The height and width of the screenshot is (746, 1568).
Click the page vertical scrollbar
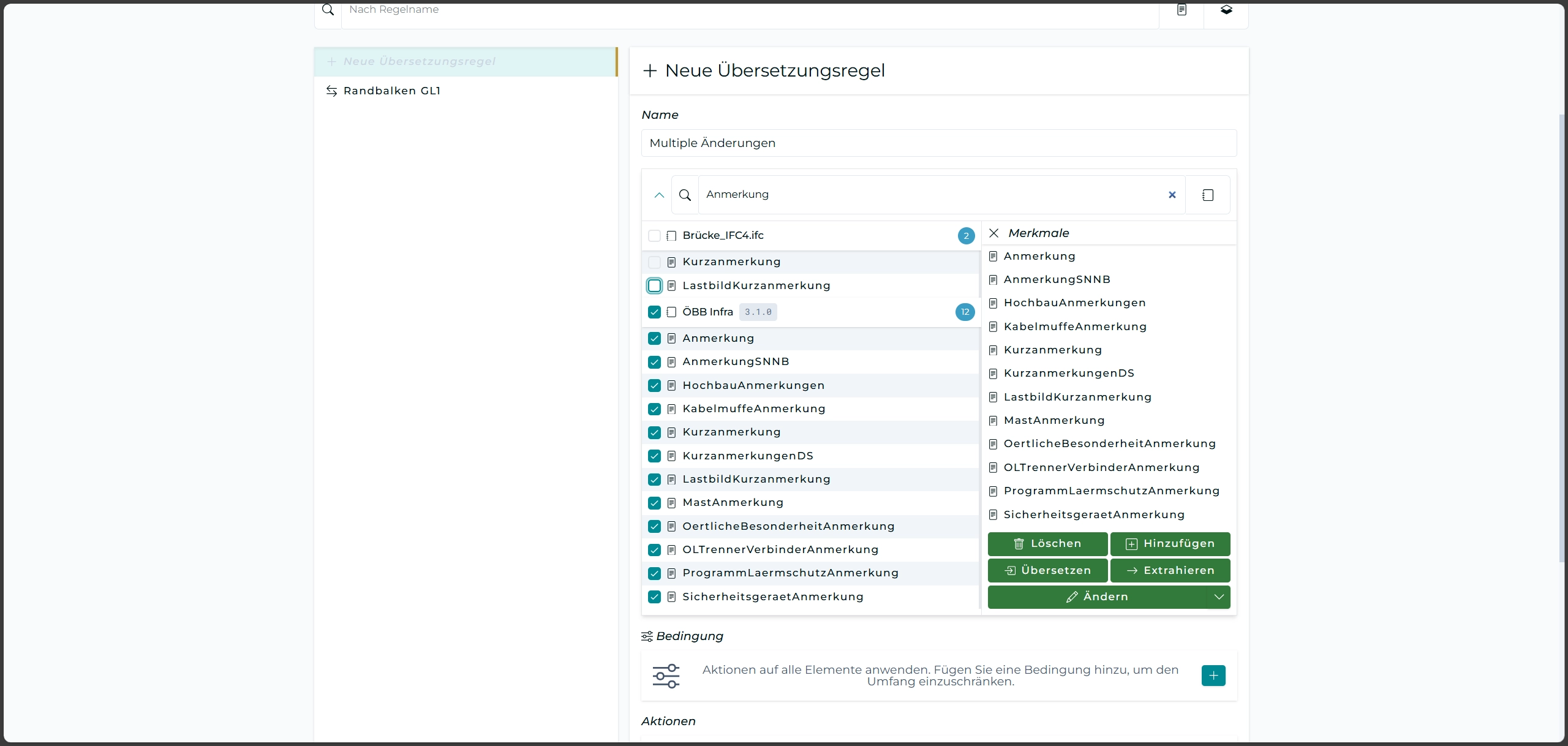point(1562,337)
